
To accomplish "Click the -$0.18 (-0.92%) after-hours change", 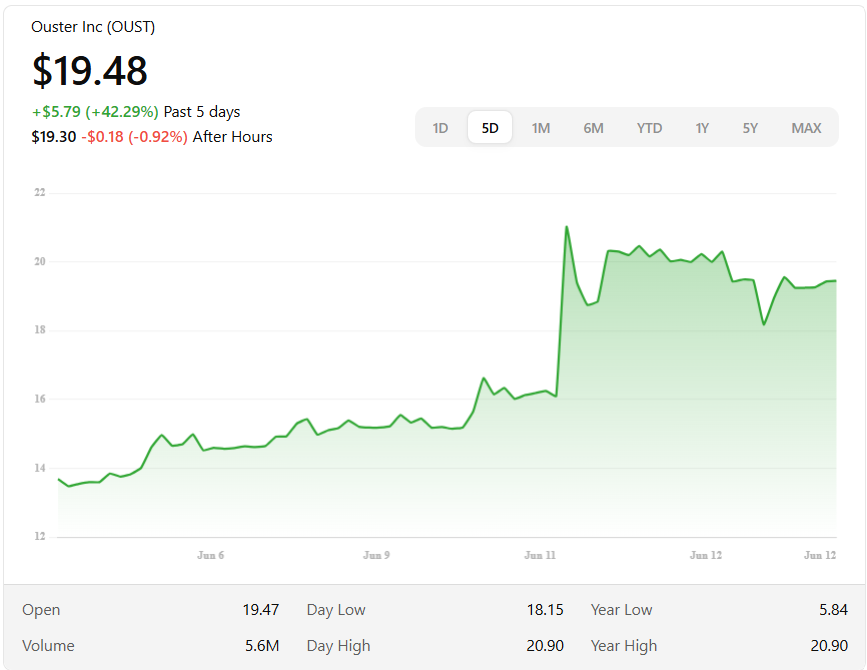I will (134, 137).
